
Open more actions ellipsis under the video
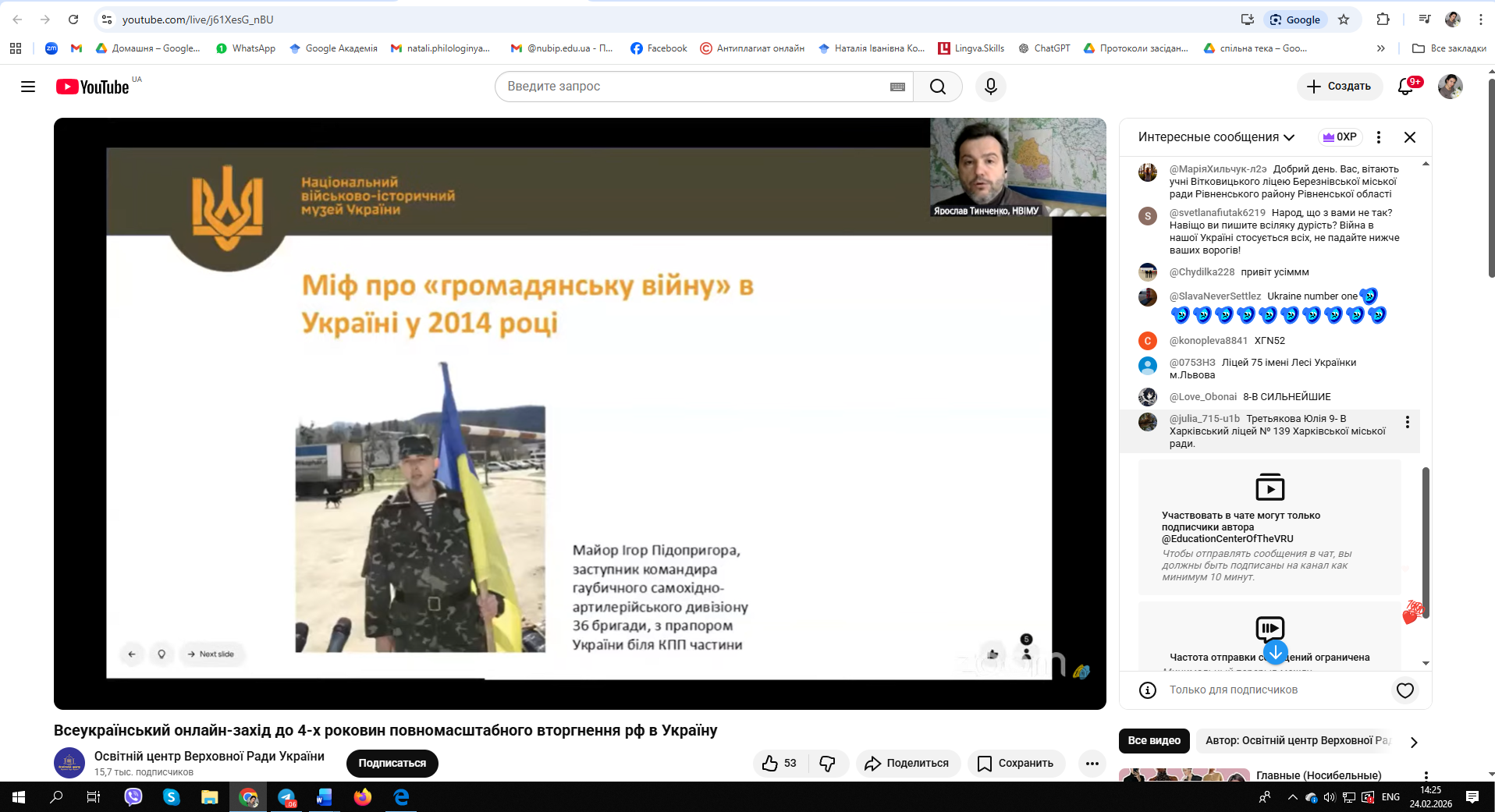tap(1092, 764)
